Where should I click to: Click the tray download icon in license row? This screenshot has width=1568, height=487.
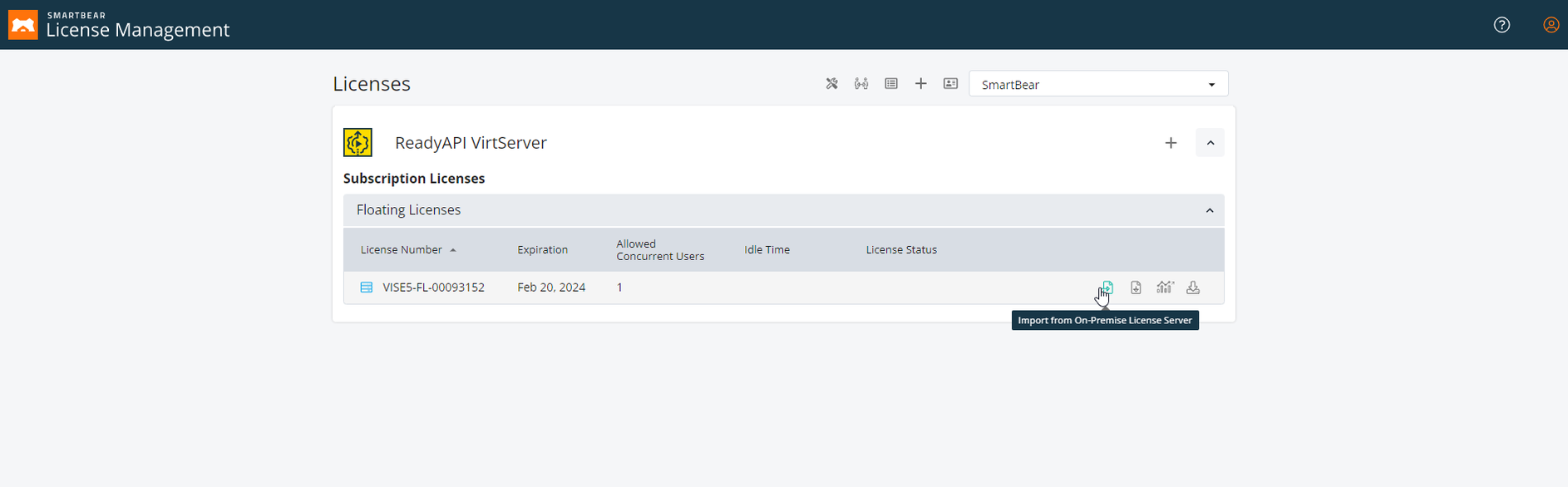1193,288
